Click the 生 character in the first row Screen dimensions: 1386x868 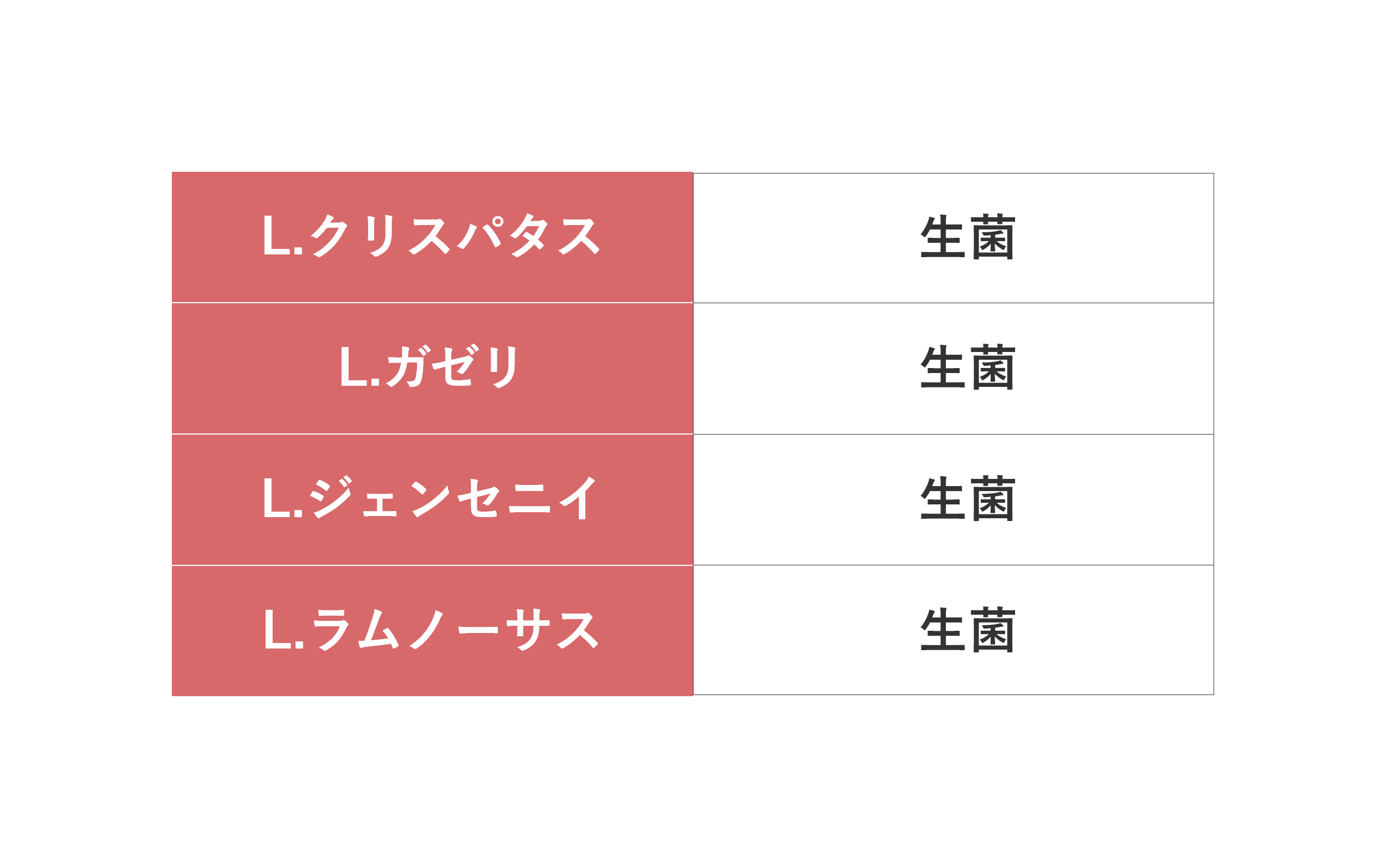(942, 237)
